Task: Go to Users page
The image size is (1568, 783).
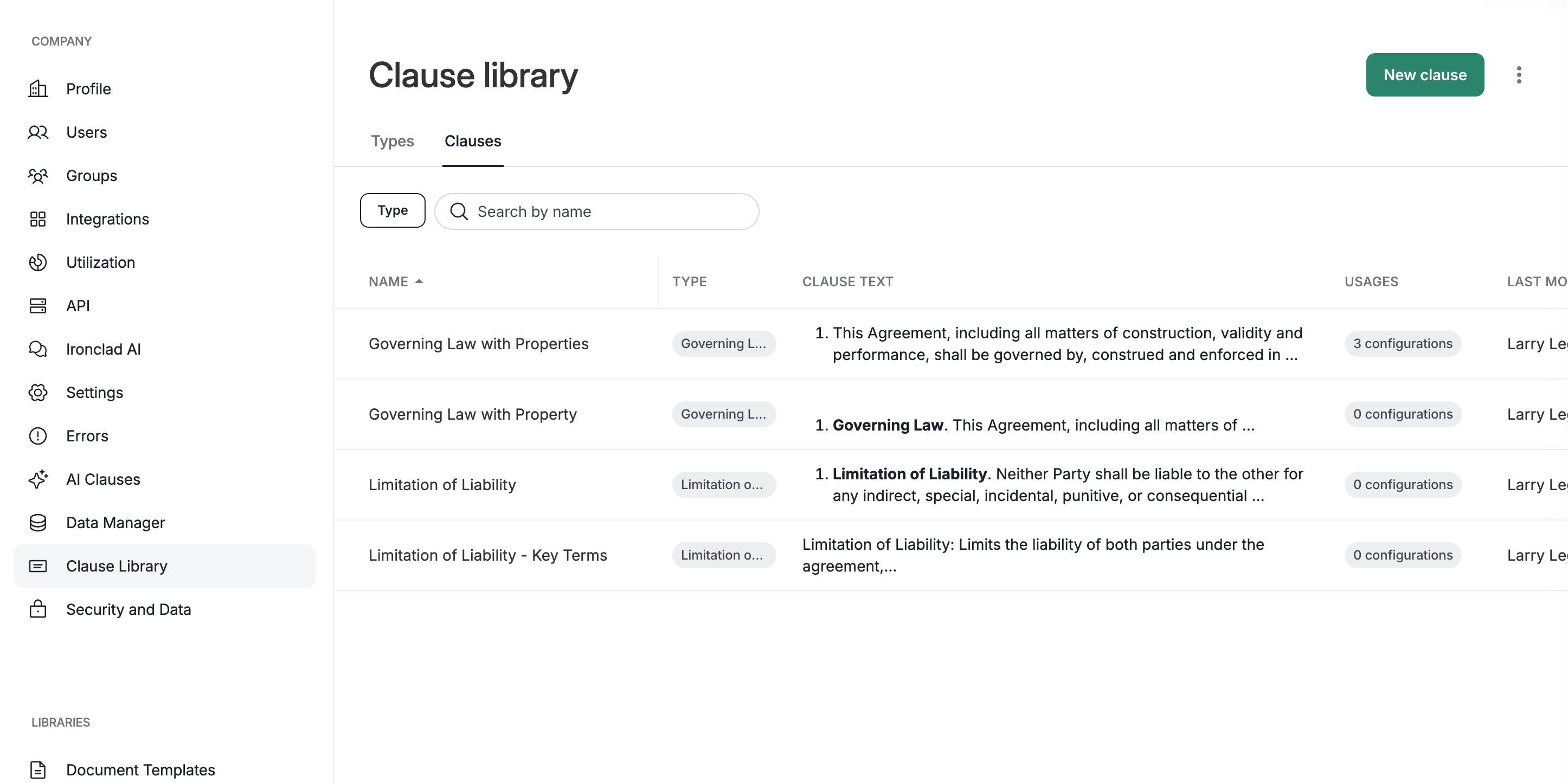Action: coord(164,132)
